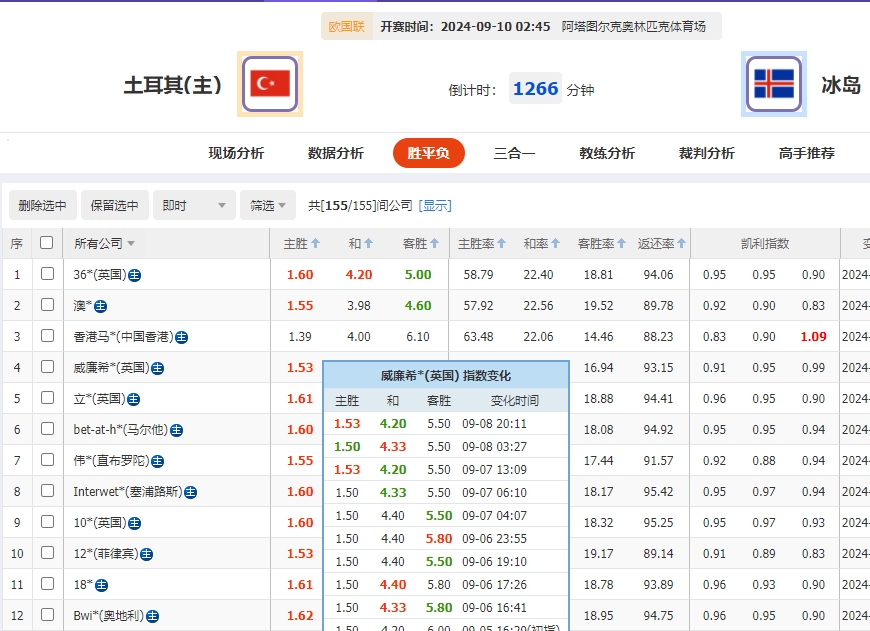Click the 删除选中 button
Viewport: 870px width, 631px height.
point(41,205)
